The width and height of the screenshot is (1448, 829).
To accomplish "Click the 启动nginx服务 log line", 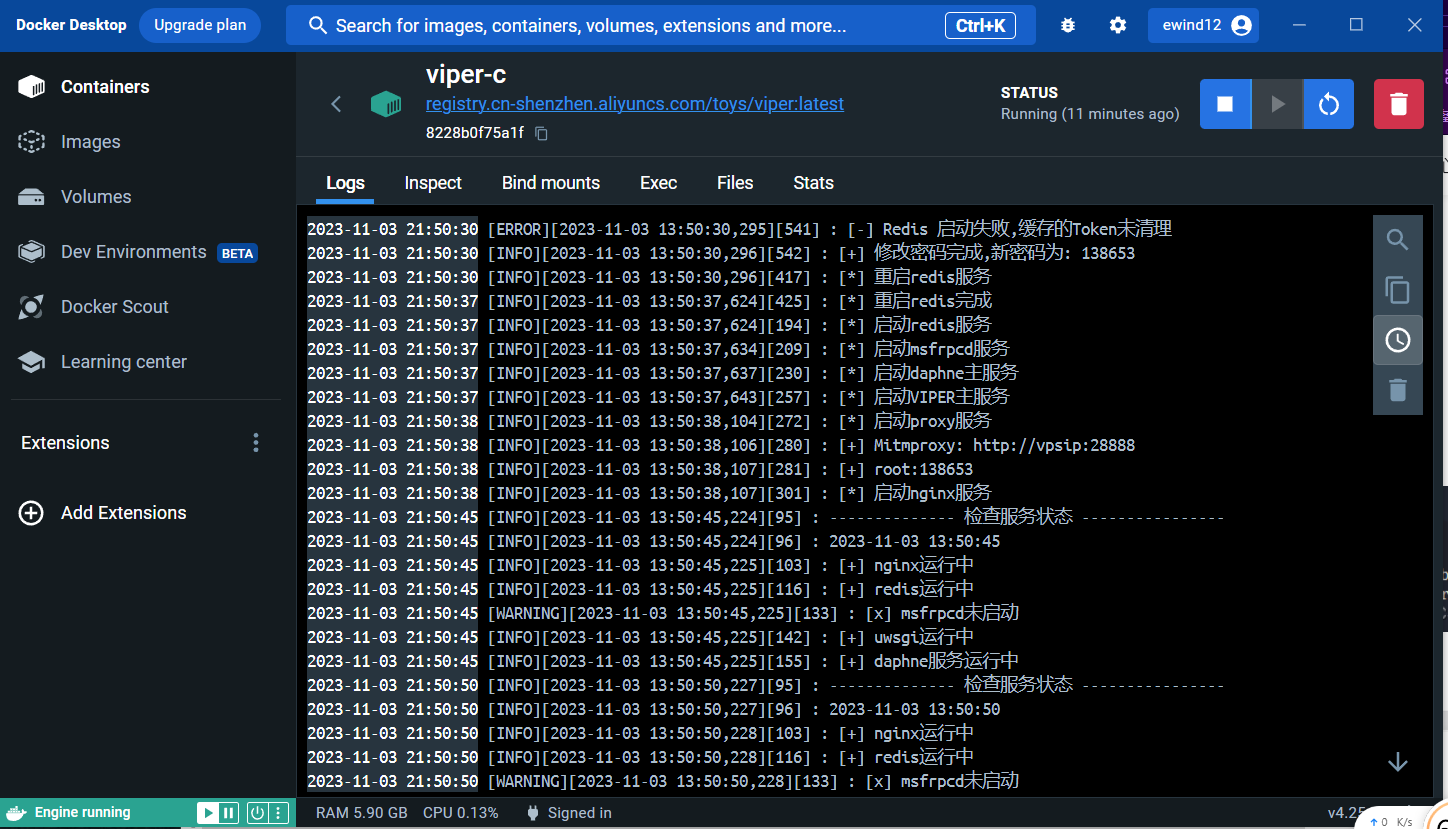I will [649, 493].
